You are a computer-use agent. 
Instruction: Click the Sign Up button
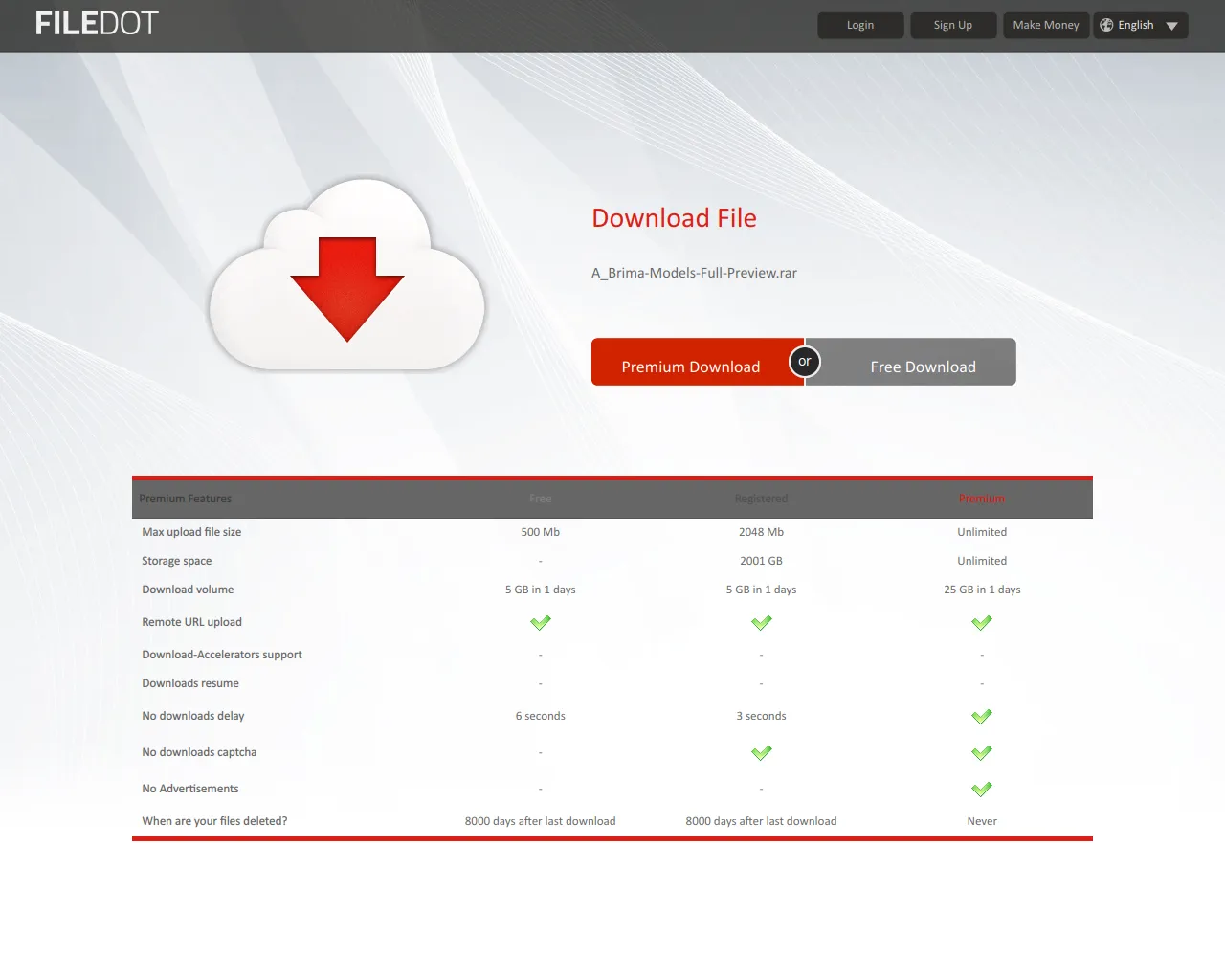coord(952,25)
